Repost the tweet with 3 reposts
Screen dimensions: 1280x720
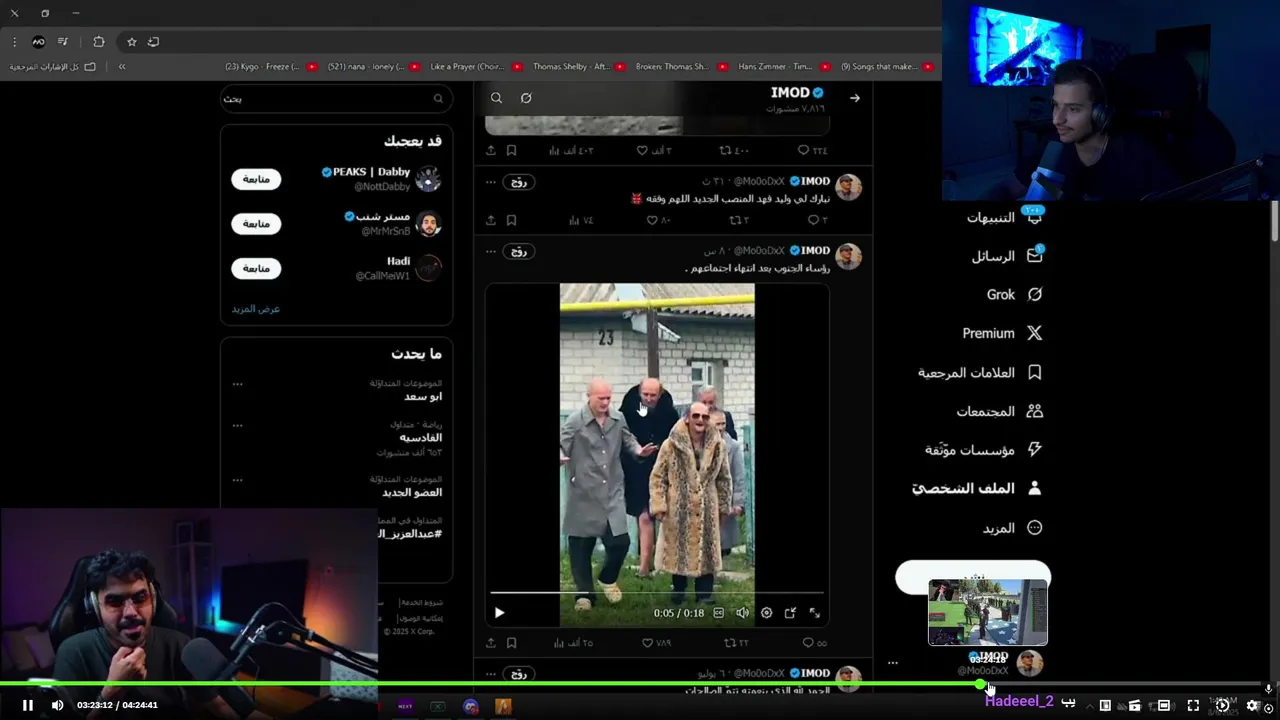pyautogui.click(x=738, y=220)
